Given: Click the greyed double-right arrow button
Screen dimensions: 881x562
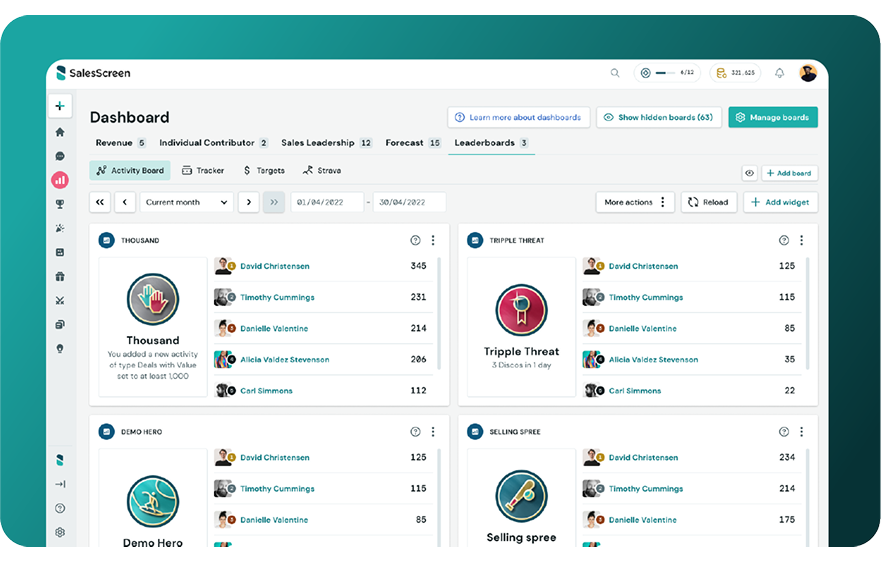Looking at the screenshot, I should [x=274, y=202].
